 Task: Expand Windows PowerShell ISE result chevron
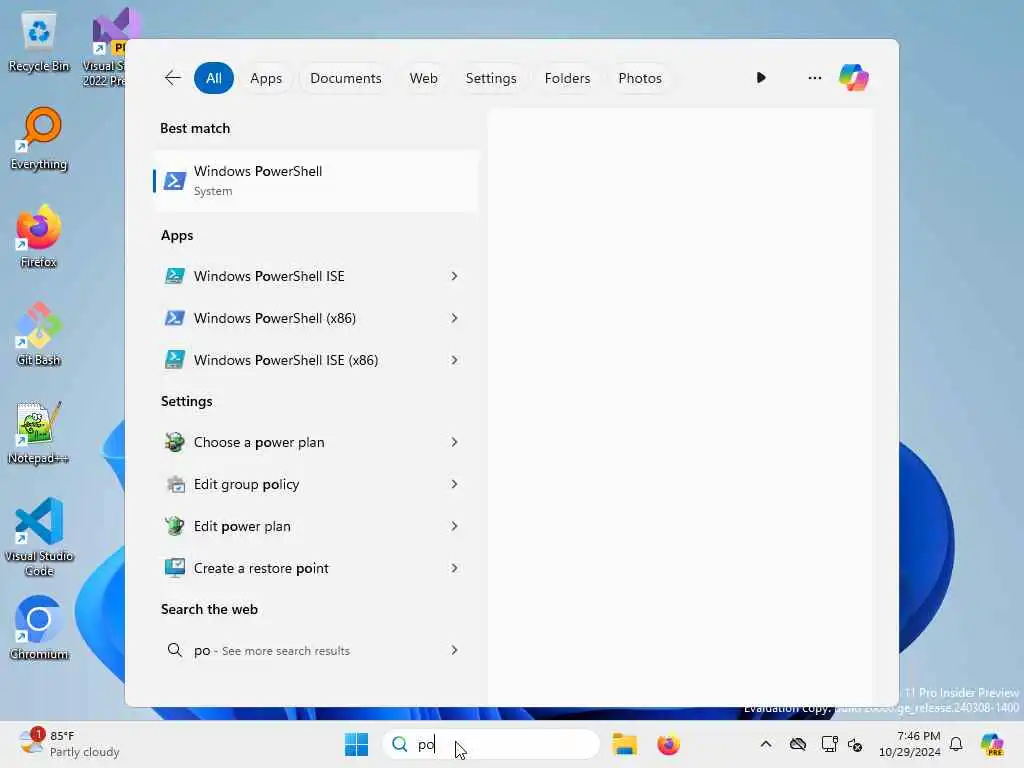[455, 276]
